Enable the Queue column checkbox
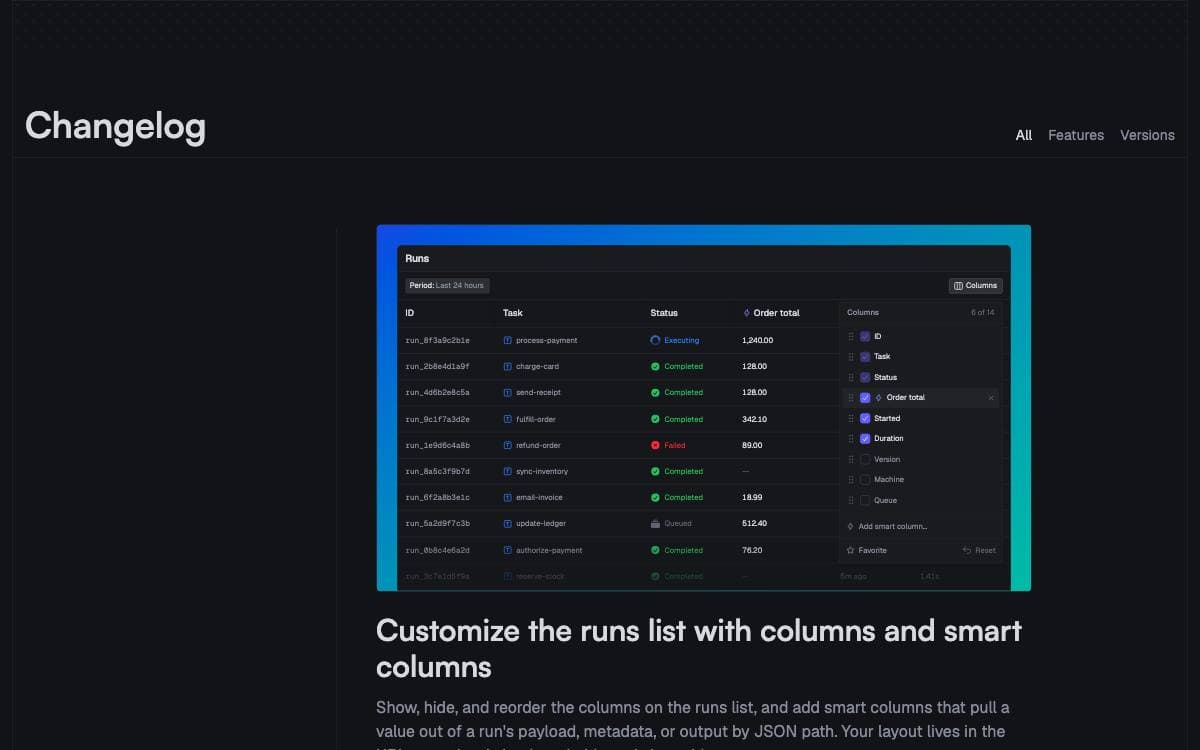1200x750 pixels. [865, 500]
